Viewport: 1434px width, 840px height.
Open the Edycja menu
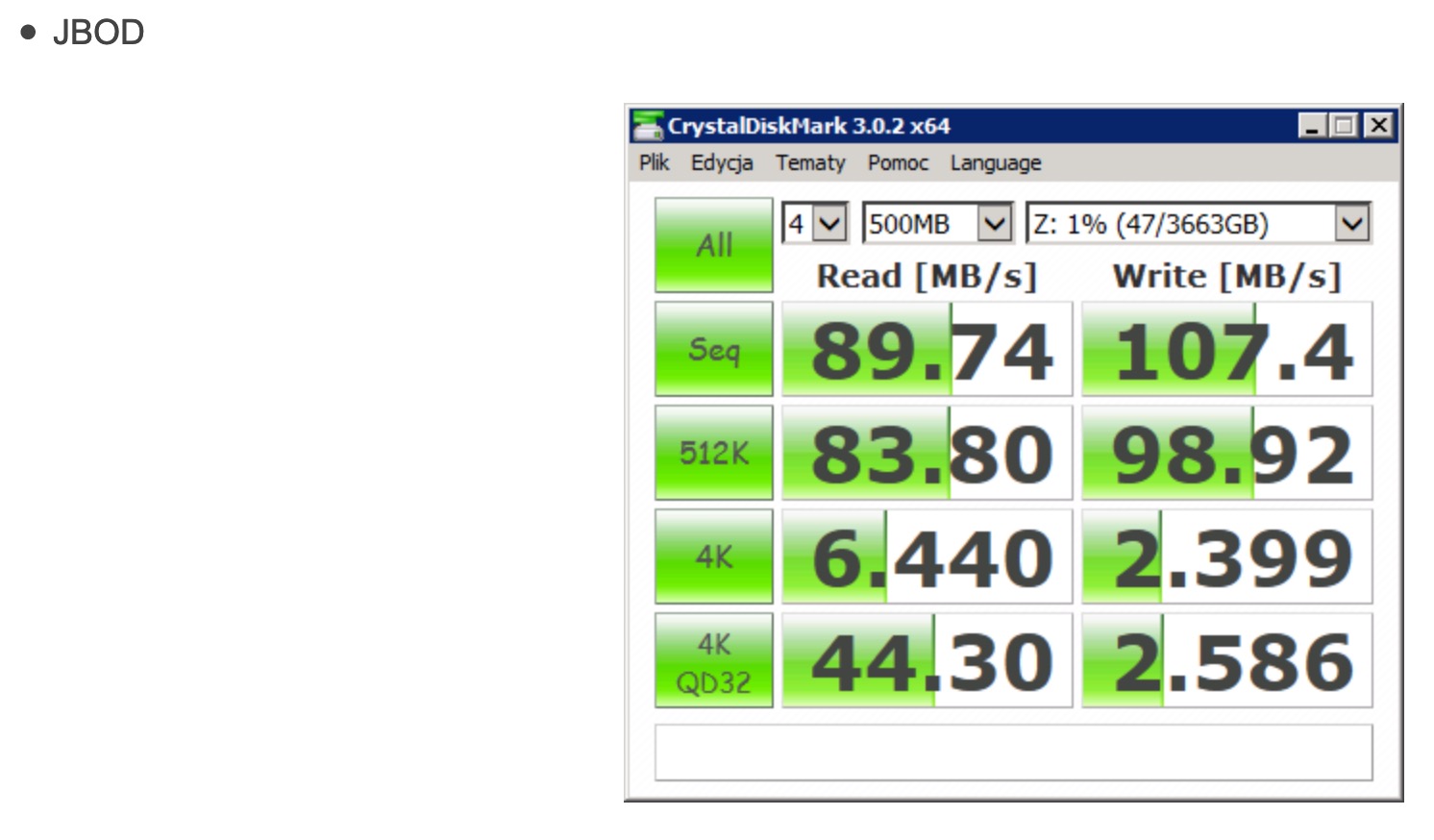click(x=722, y=162)
